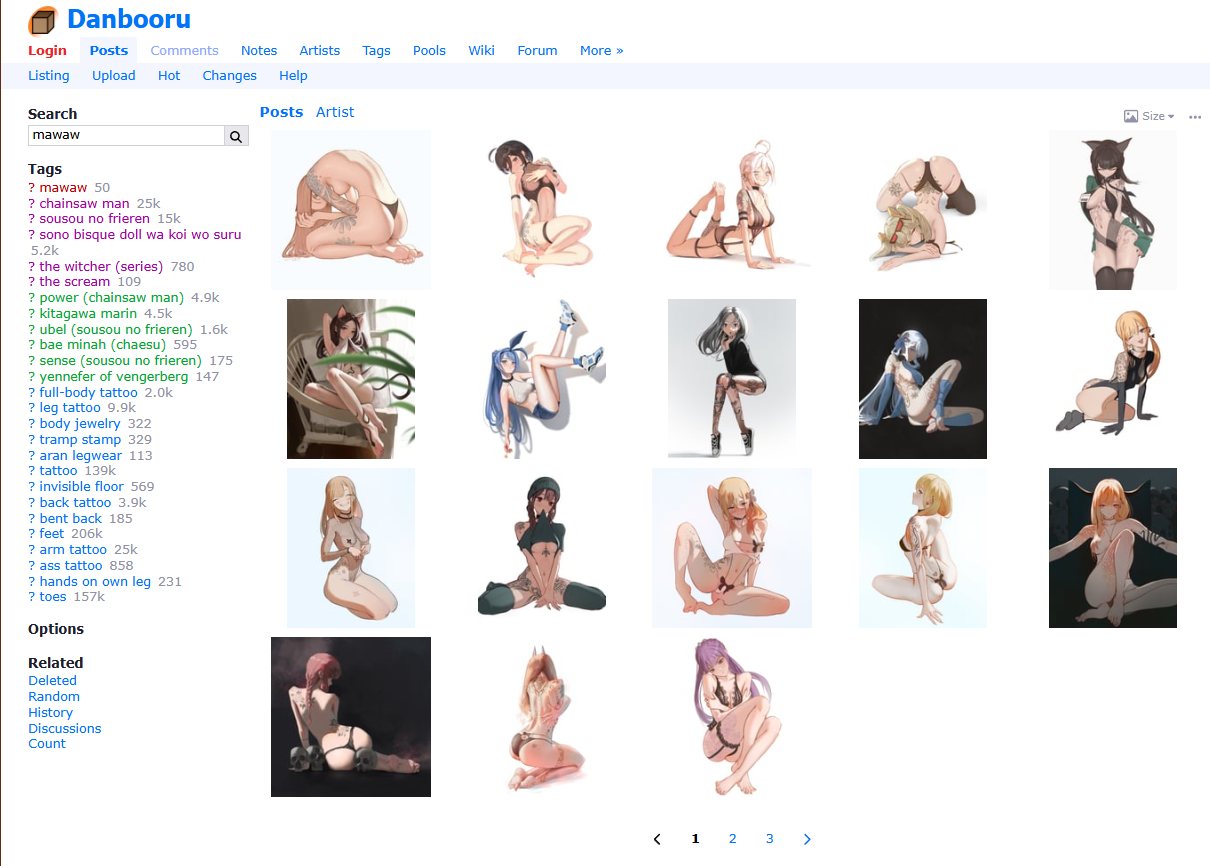This screenshot has width=1210, height=866.
Task: Open the Tags navigation item
Action: coord(377,51)
